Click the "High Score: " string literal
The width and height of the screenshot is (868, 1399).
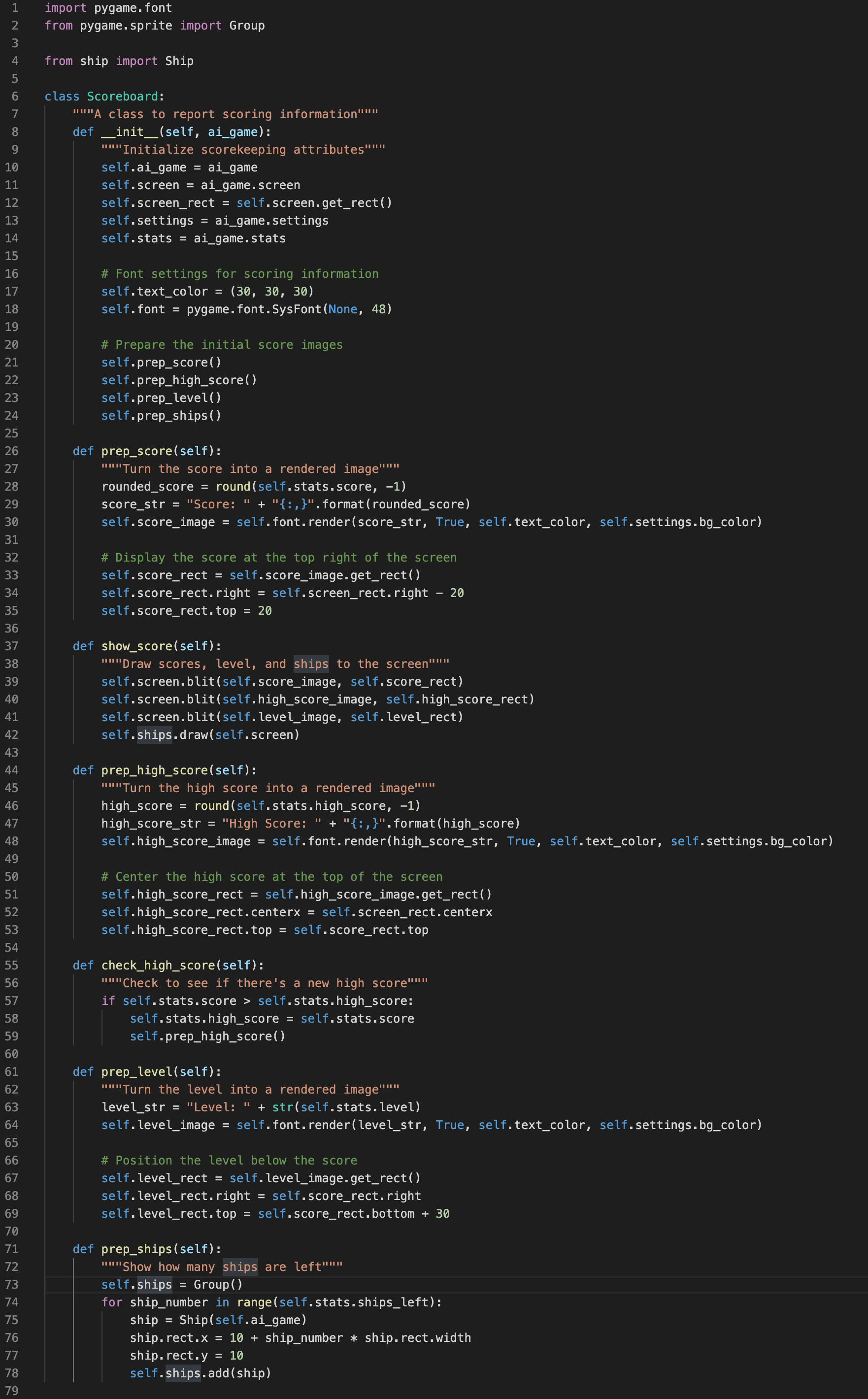pyautogui.click(x=271, y=824)
